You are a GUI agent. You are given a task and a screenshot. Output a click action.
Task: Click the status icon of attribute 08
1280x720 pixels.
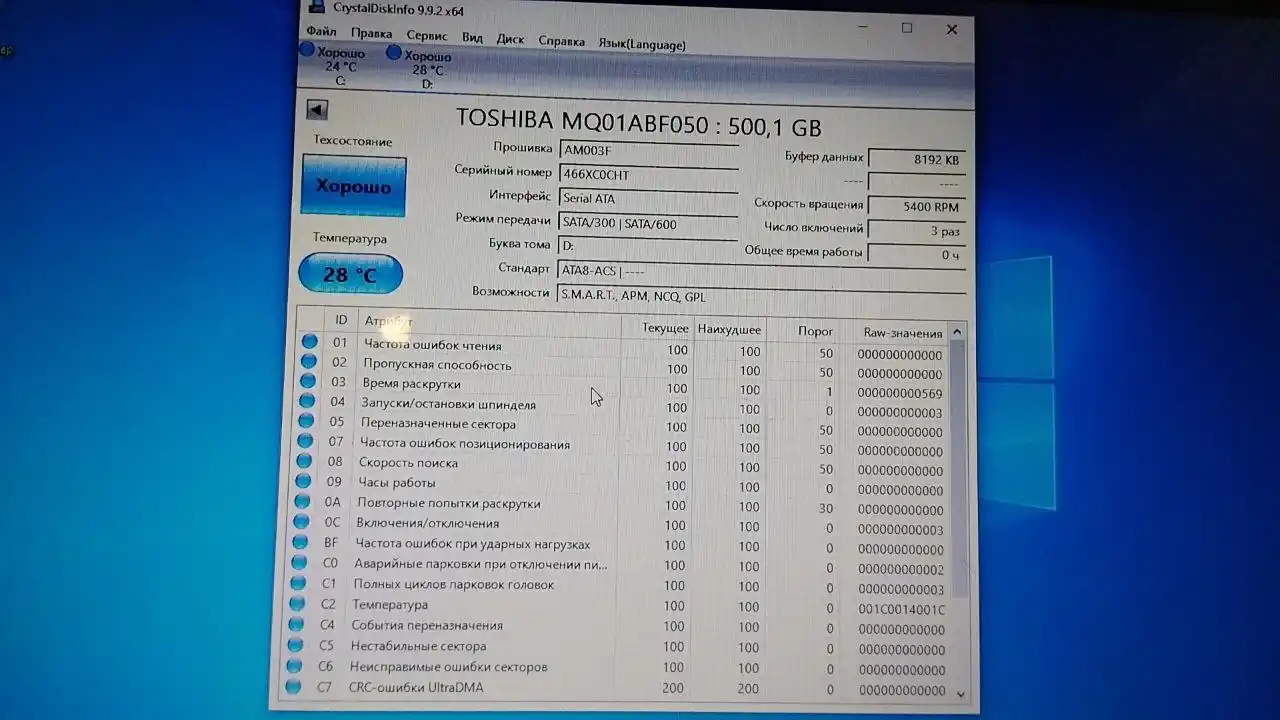(x=304, y=460)
